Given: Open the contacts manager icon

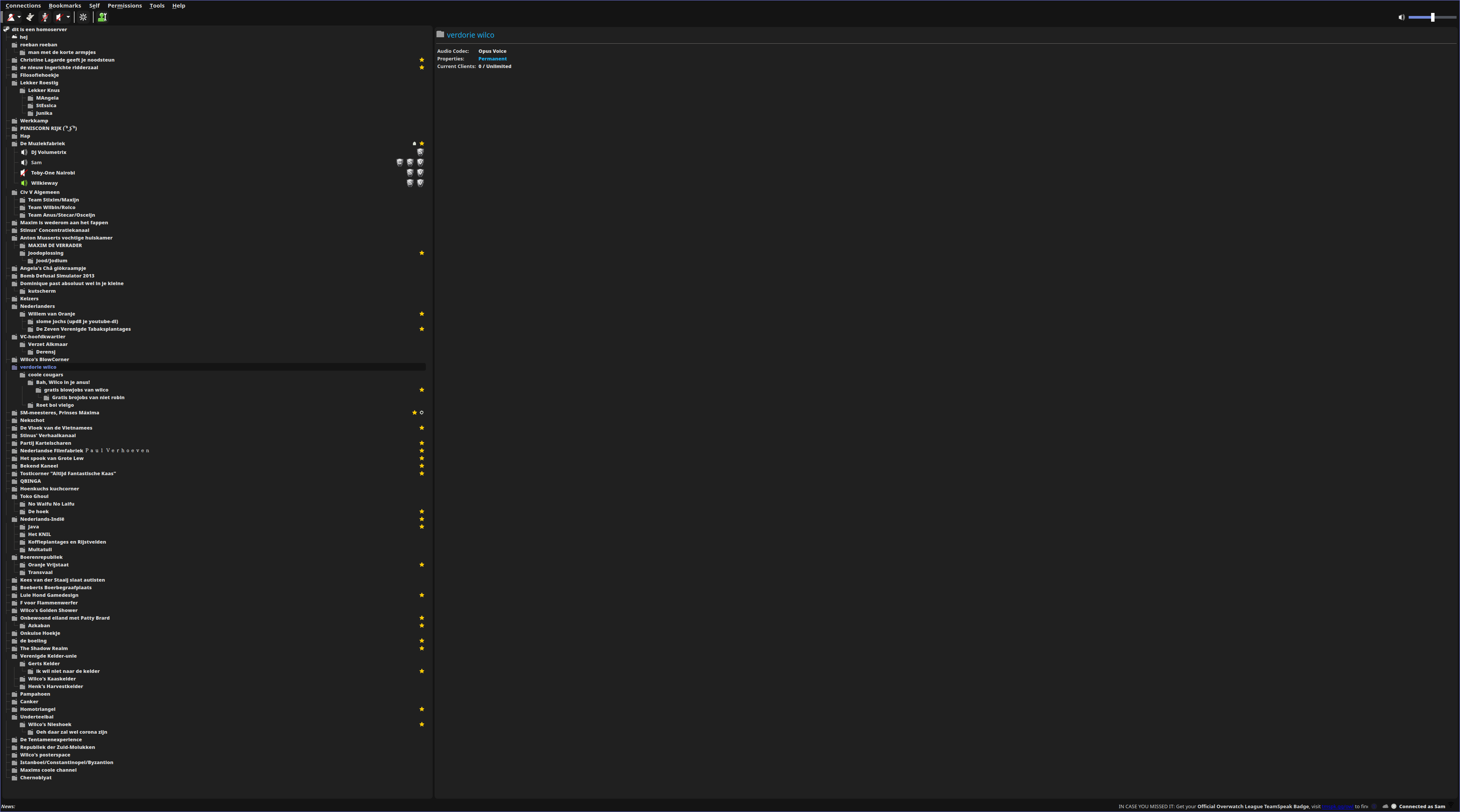Looking at the screenshot, I should click(102, 17).
